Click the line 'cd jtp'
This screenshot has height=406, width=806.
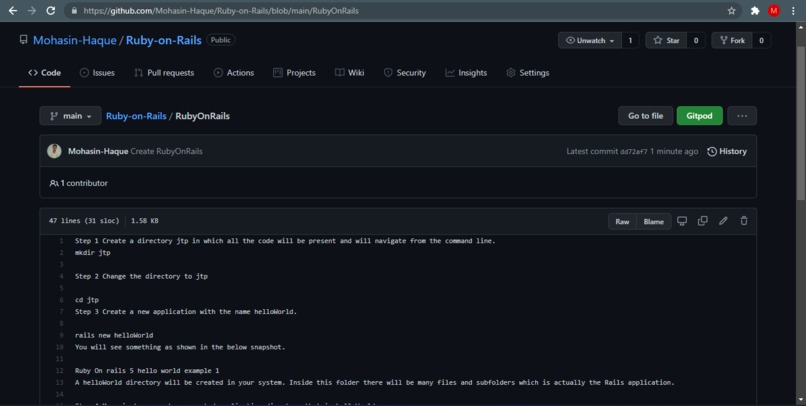point(87,300)
